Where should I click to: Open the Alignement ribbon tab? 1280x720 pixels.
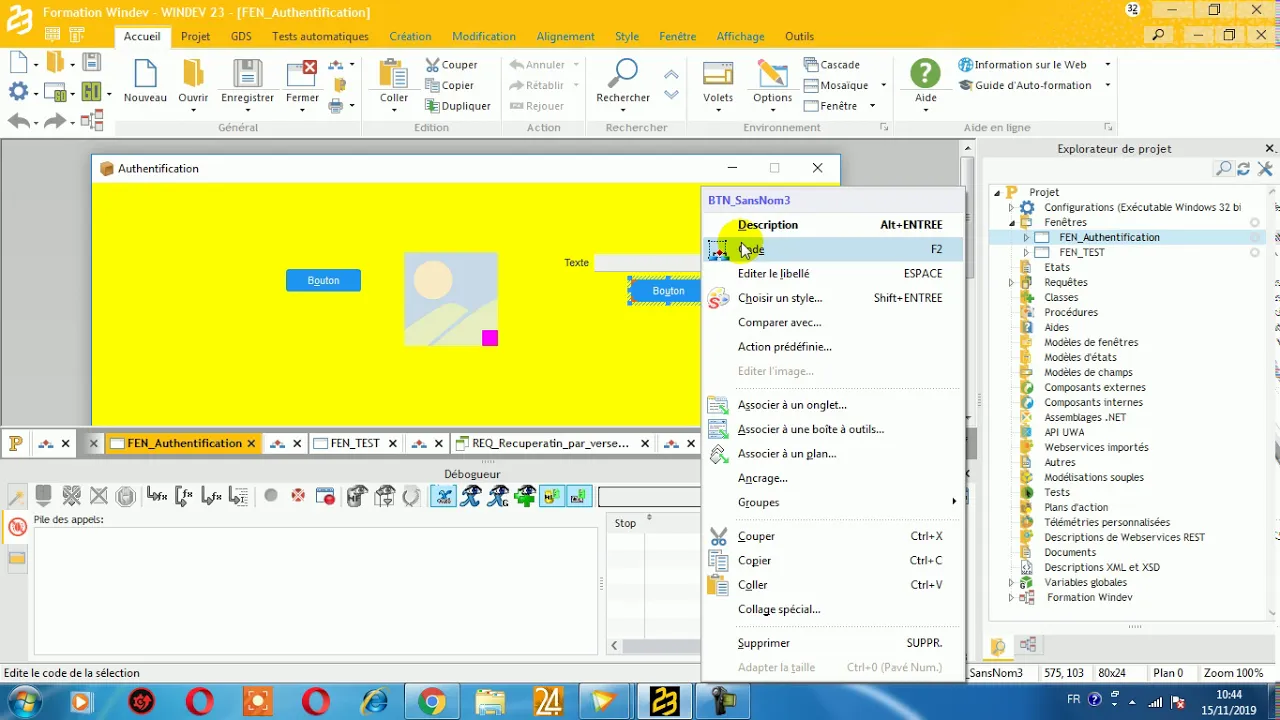click(x=565, y=36)
